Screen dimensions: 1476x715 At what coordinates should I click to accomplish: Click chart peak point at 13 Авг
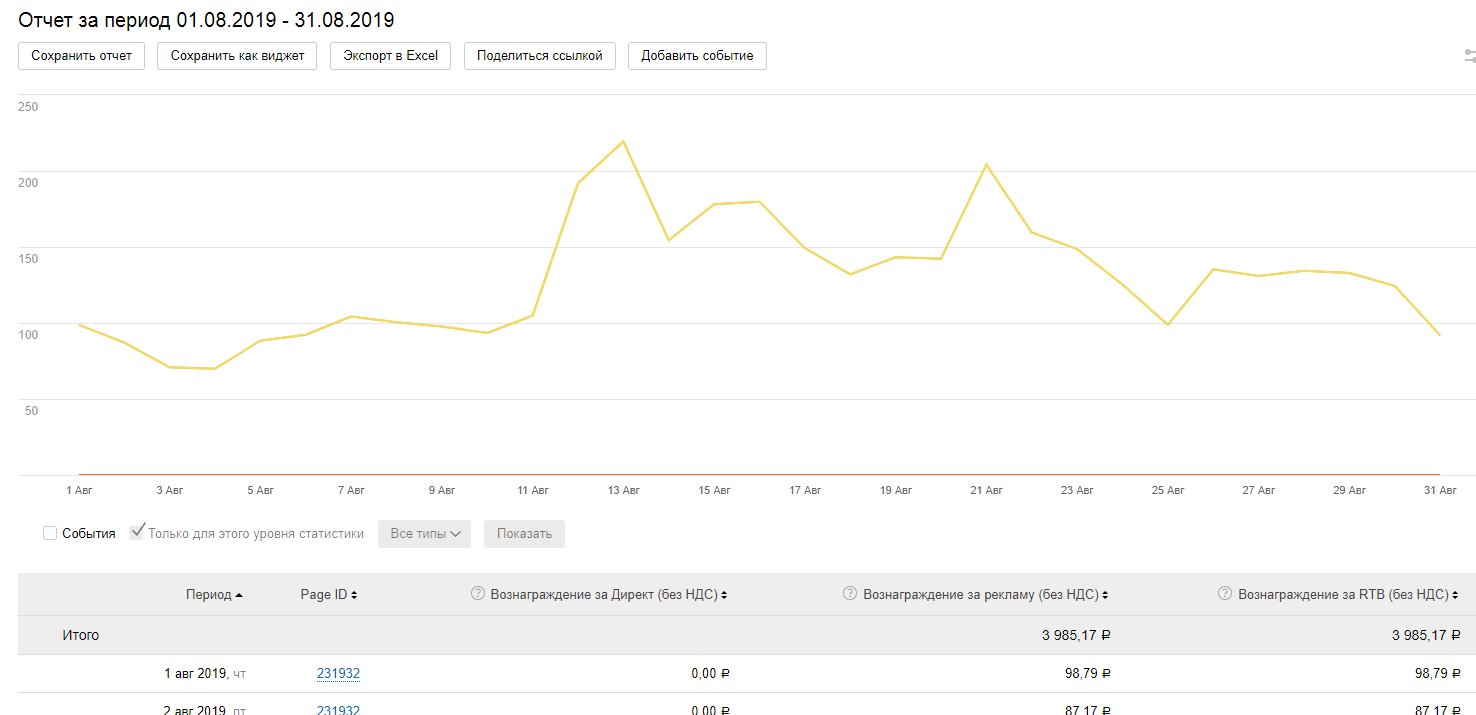click(x=623, y=141)
